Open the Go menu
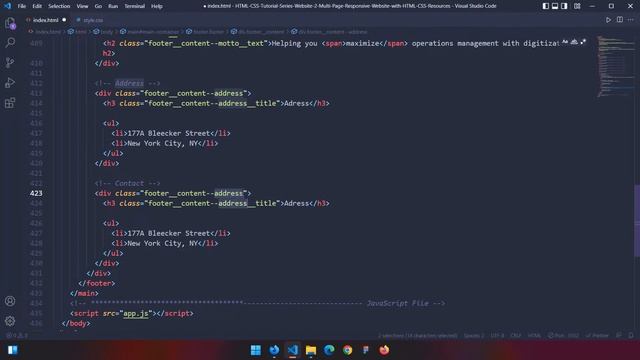This screenshot has height=360, width=640. pos(98,6)
